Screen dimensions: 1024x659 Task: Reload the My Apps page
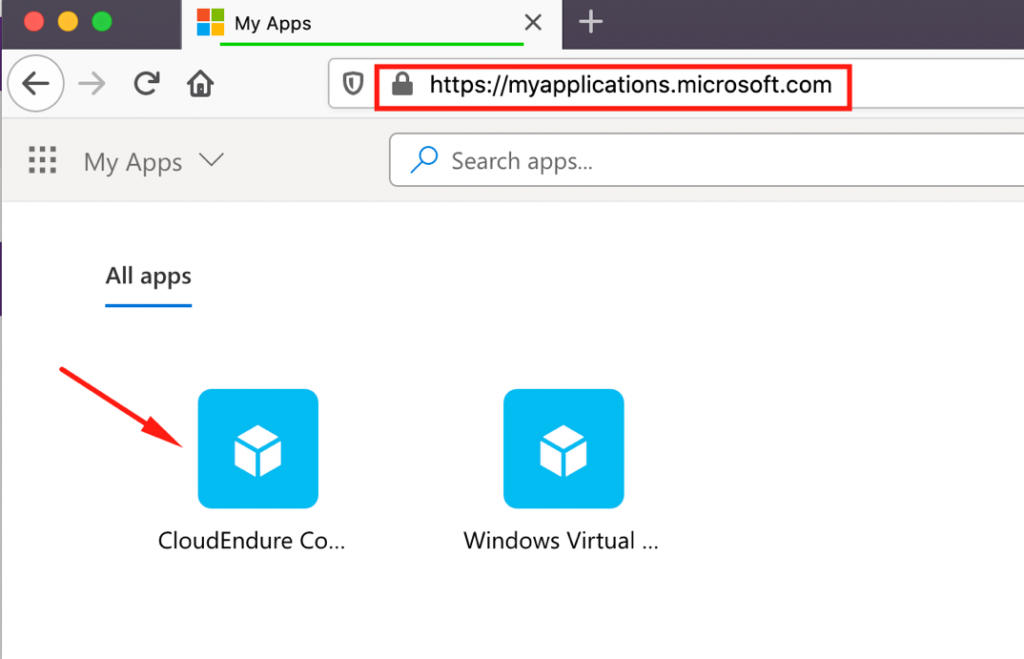tap(146, 84)
